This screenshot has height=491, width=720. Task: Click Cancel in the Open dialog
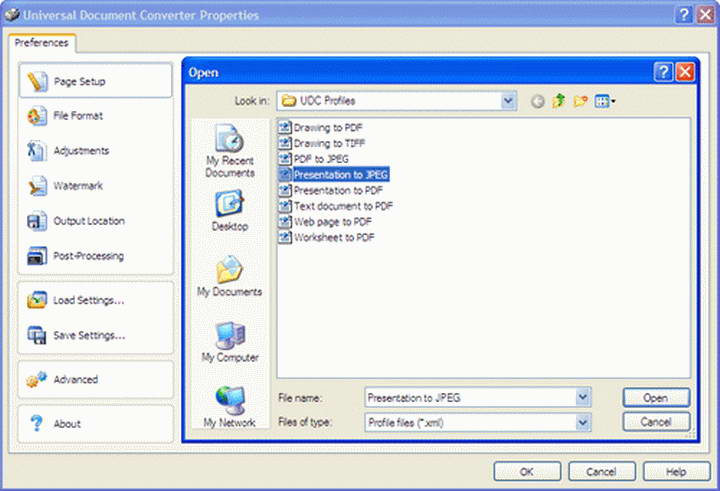[x=656, y=422]
